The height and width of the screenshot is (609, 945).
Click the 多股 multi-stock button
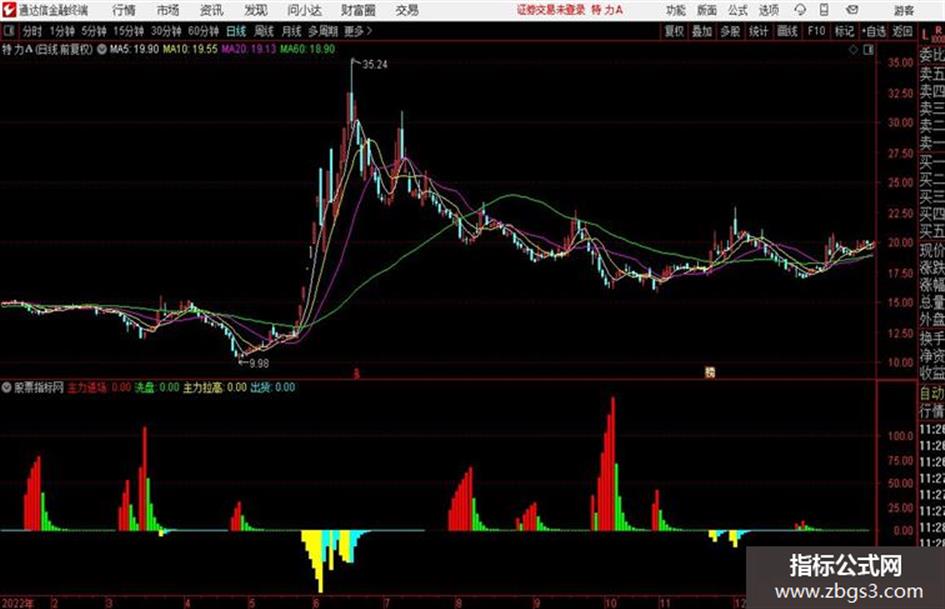click(730, 31)
